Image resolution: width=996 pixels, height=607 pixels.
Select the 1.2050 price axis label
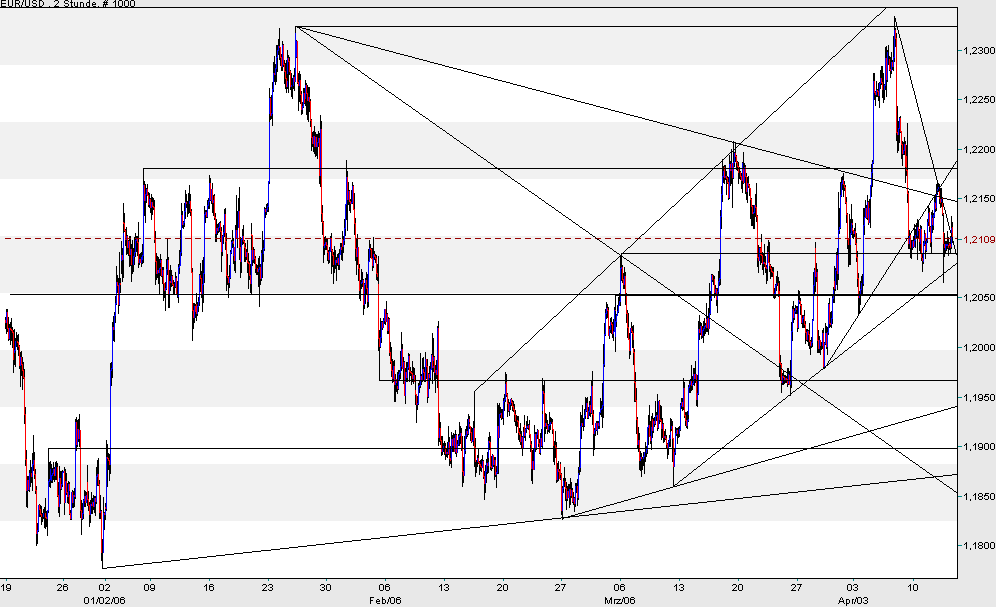pyautogui.click(x=975, y=296)
